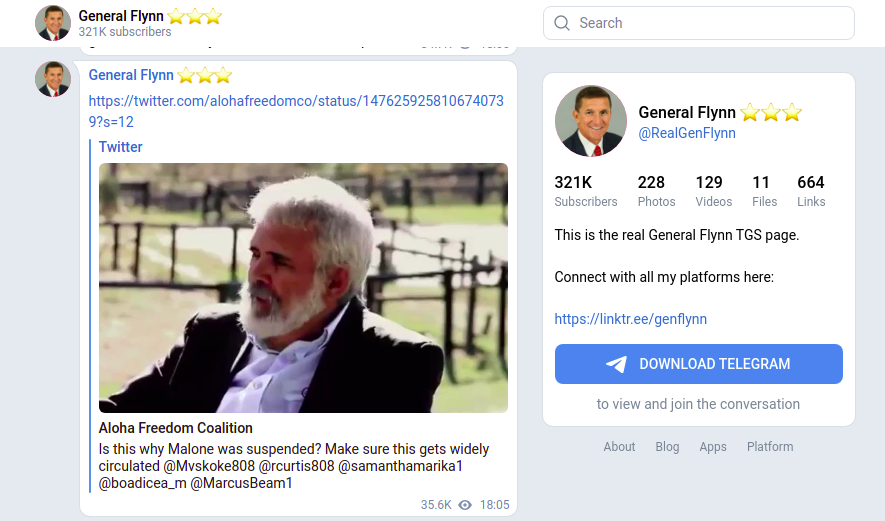
Task: Click the General Flynn author name in post
Action: pyautogui.click(x=131, y=75)
